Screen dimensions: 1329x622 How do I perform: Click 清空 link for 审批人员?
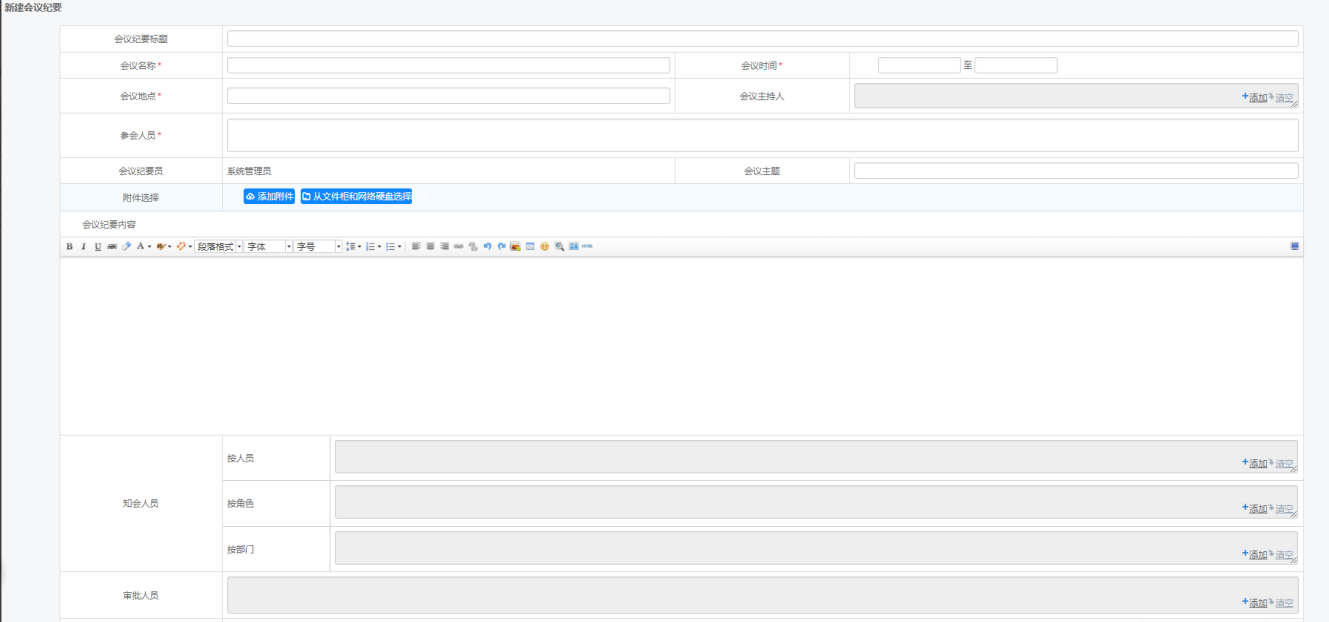coord(1284,603)
